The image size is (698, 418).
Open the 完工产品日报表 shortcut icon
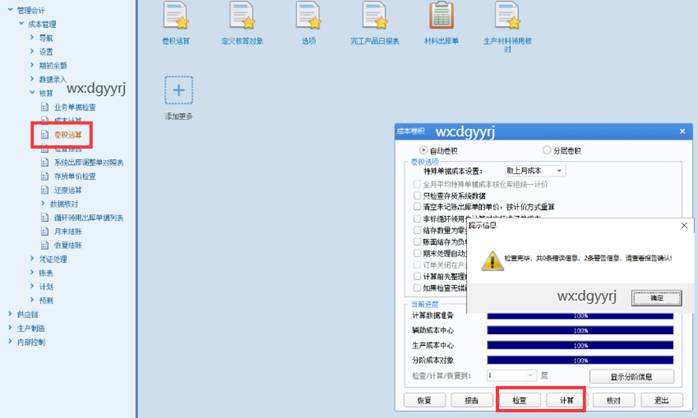coord(374,17)
